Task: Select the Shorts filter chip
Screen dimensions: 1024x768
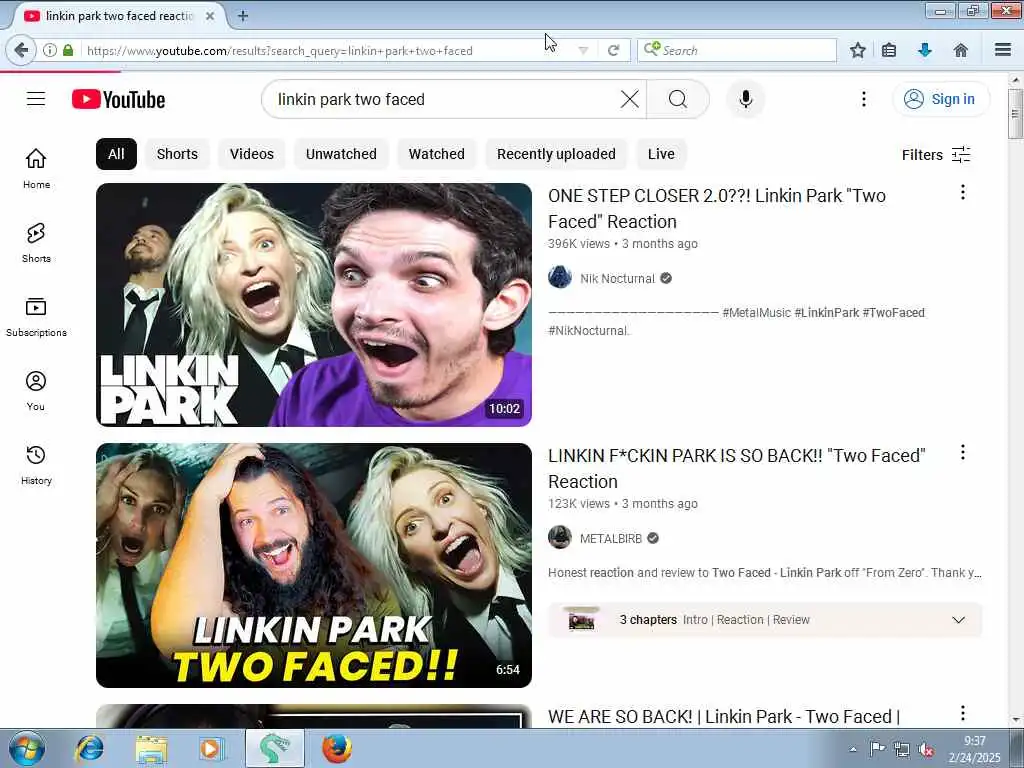Action: 177,154
